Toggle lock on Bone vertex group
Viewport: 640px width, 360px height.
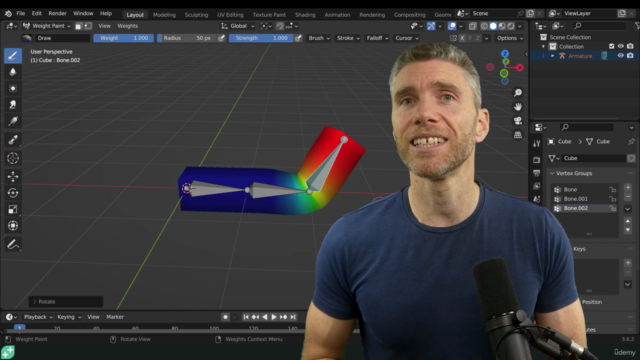613,189
